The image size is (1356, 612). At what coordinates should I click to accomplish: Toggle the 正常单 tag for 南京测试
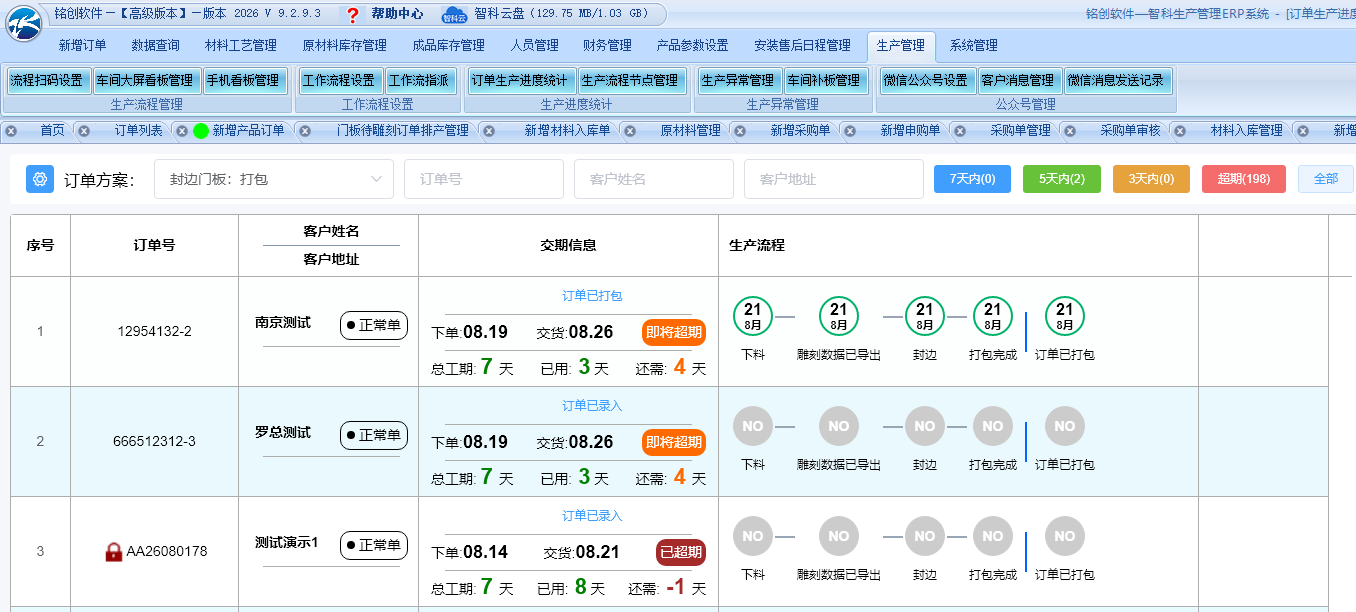tap(374, 325)
